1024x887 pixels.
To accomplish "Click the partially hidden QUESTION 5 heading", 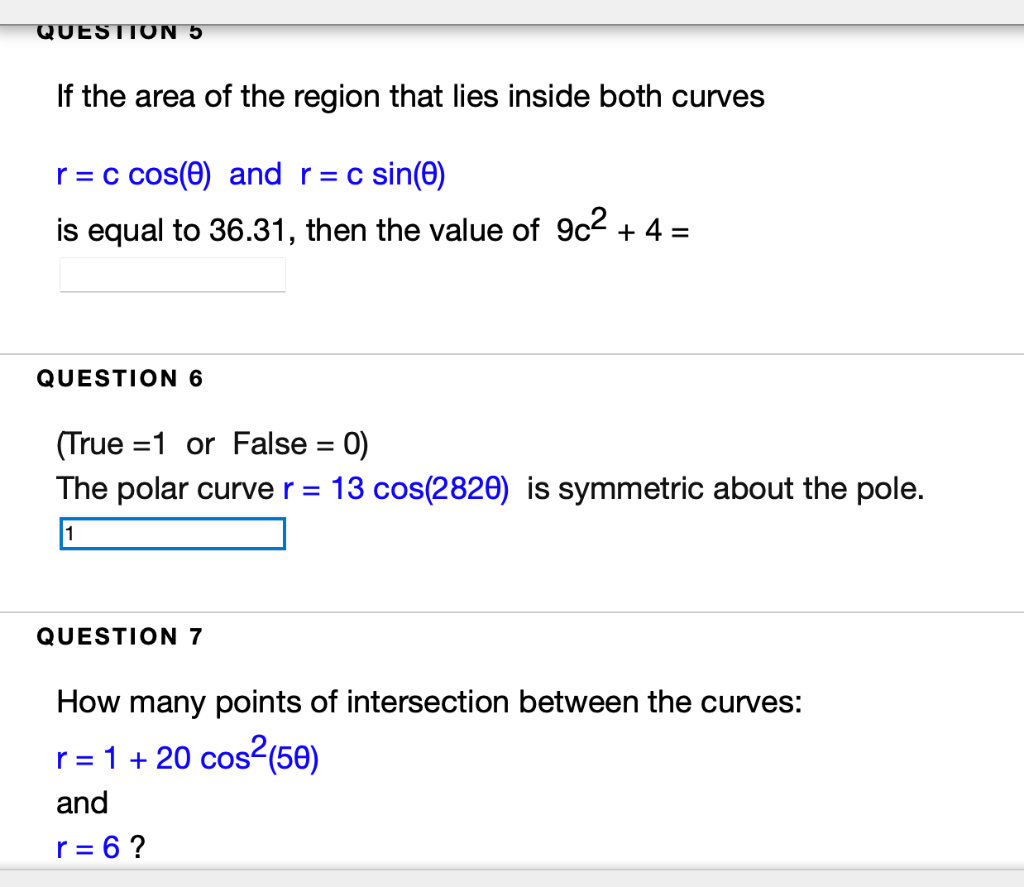I will pyautogui.click(x=120, y=32).
